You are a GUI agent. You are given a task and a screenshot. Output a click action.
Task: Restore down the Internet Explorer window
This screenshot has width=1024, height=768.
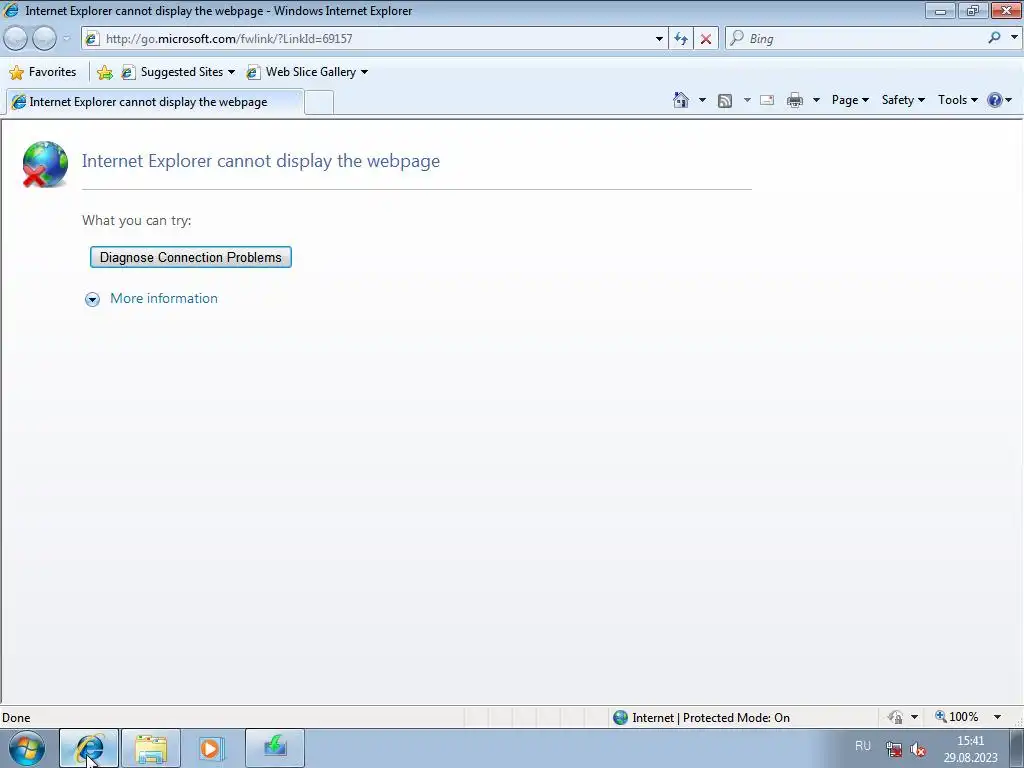point(973,10)
